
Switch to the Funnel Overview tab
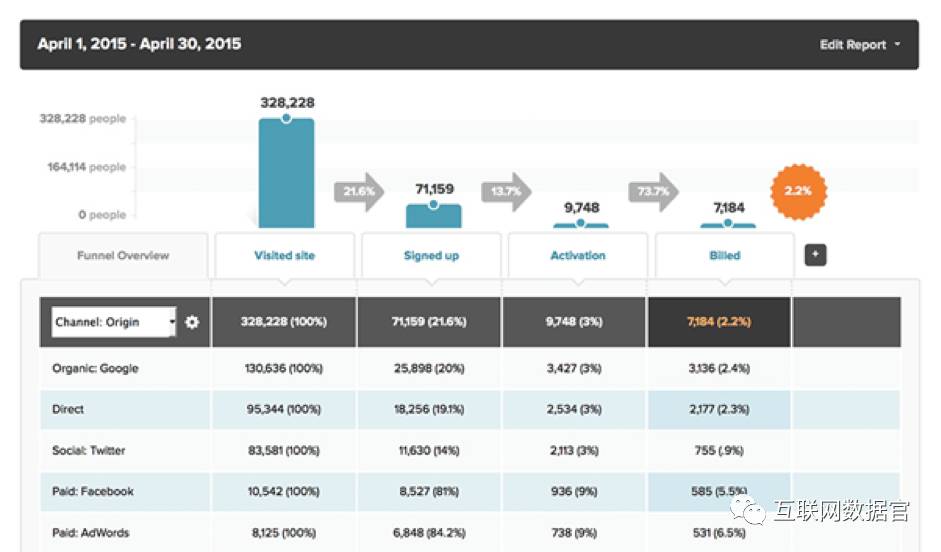tap(123, 256)
